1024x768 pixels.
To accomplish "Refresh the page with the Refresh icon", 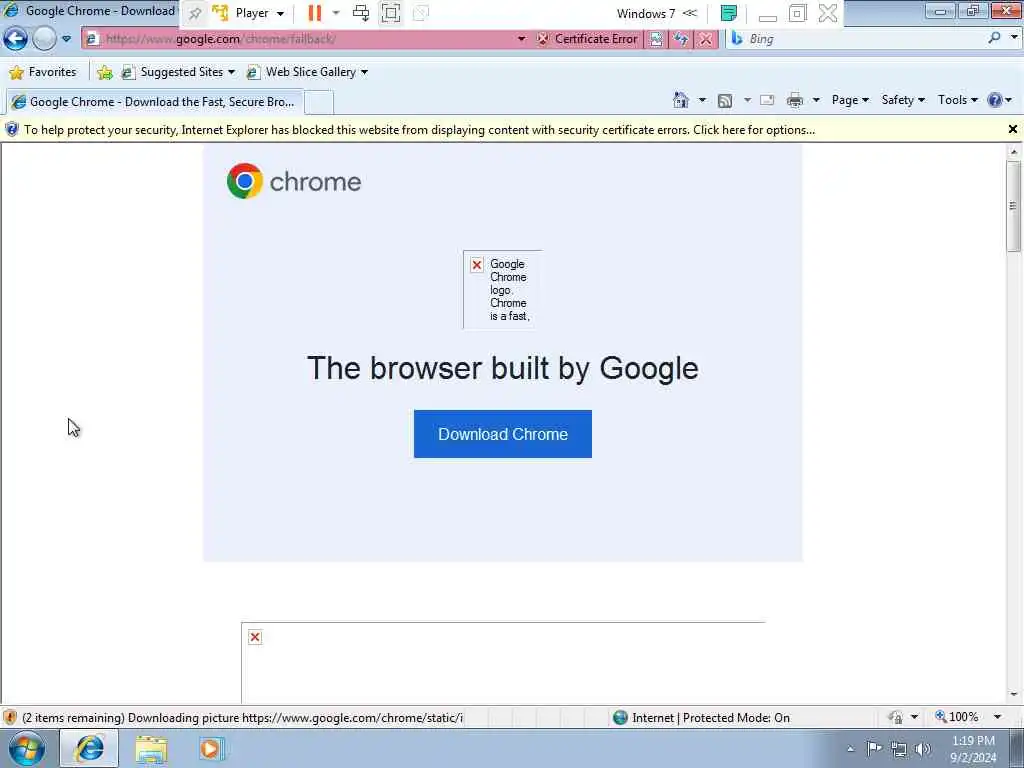I will (680, 39).
